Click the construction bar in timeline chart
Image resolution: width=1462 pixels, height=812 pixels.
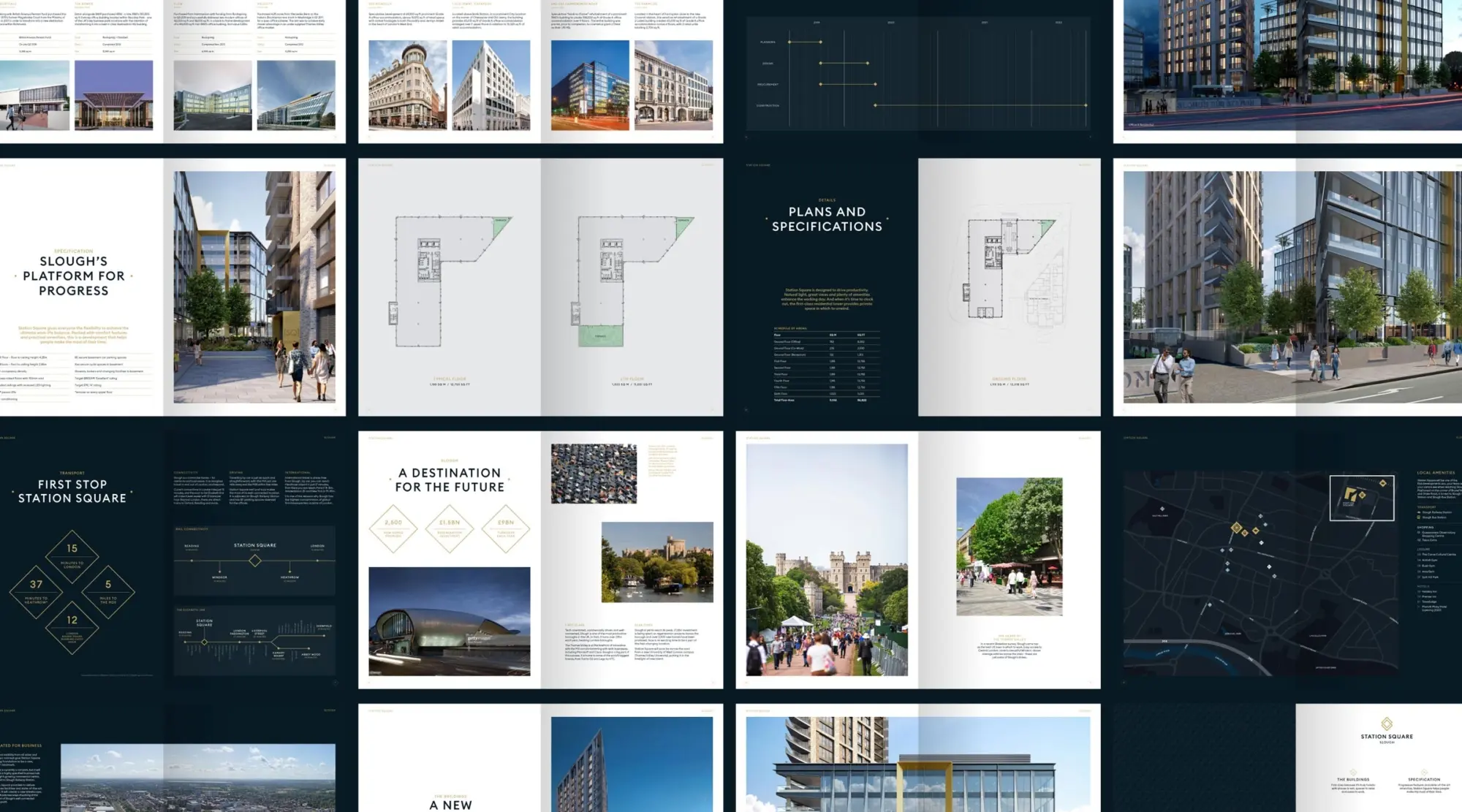[980, 105]
